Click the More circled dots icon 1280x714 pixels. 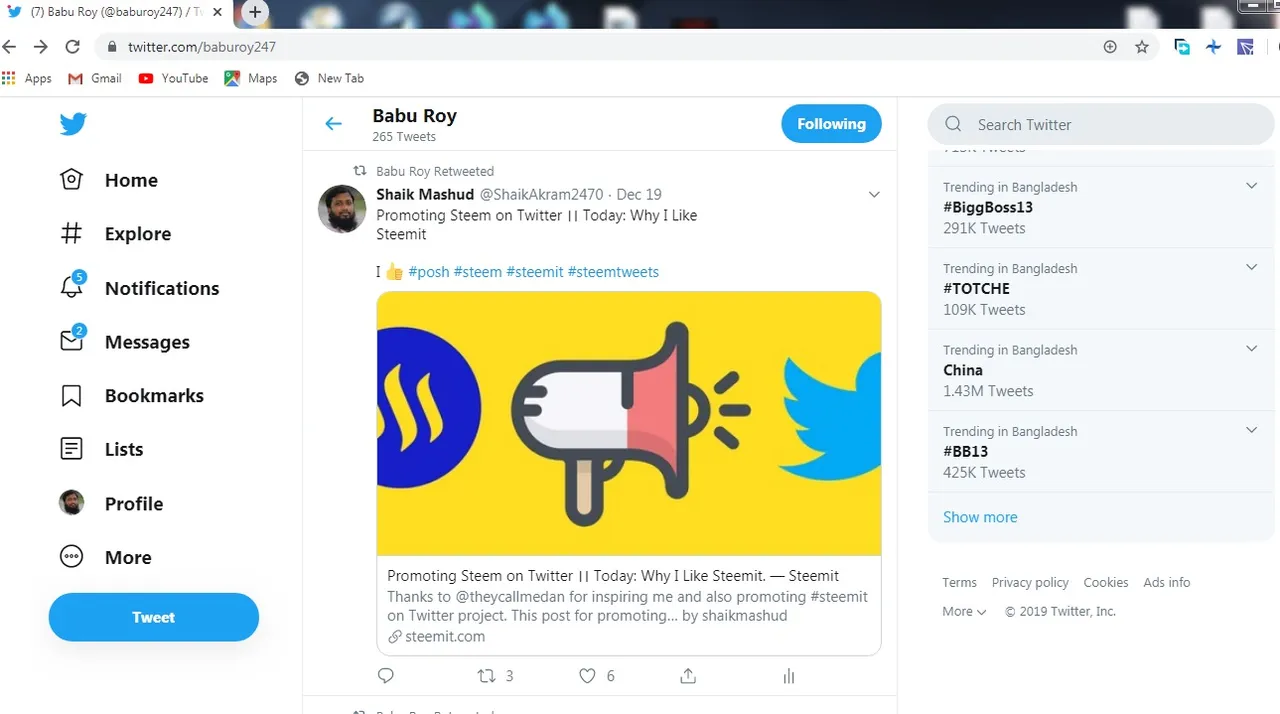coord(71,557)
